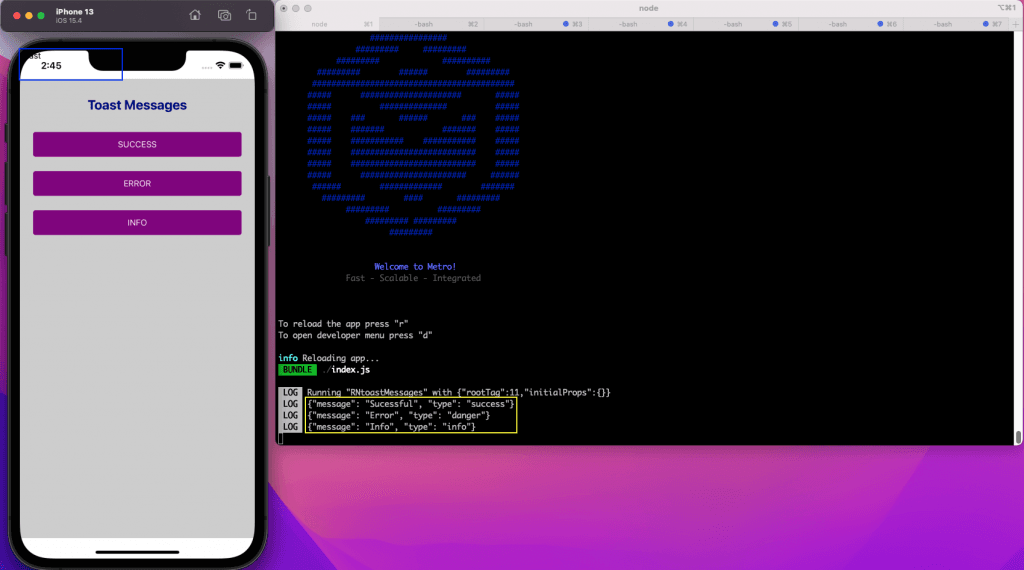This screenshot has width=1024, height=570.
Task: Click the iPhone 13 simulator window title
Action: point(75,11)
